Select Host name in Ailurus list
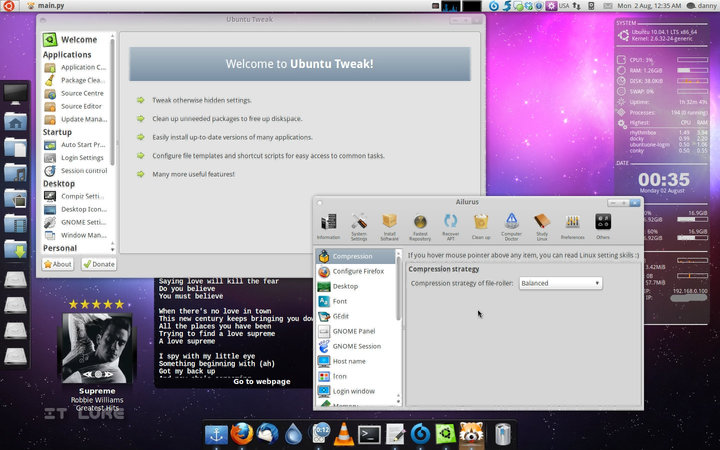 point(355,361)
